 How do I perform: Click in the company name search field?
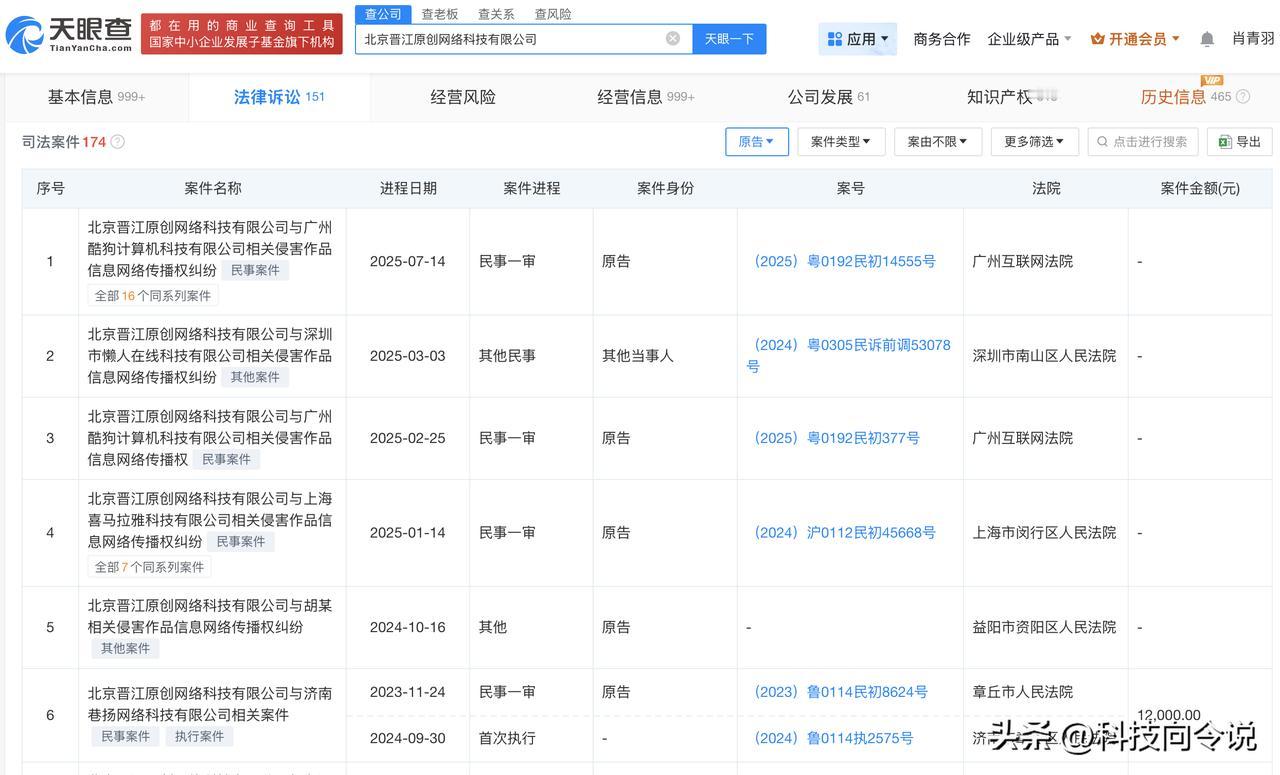(510, 39)
